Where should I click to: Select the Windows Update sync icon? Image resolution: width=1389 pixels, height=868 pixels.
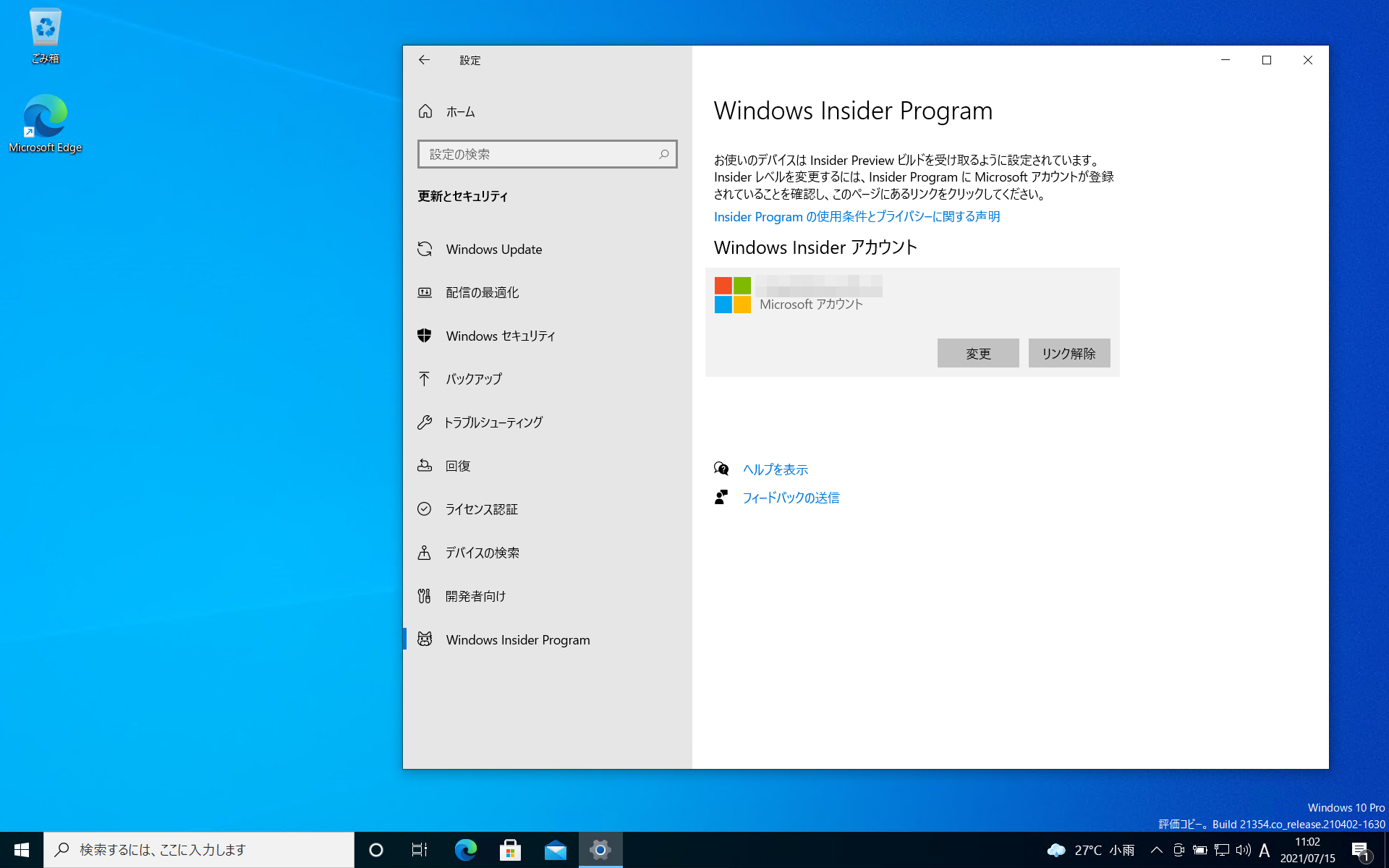click(425, 249)
